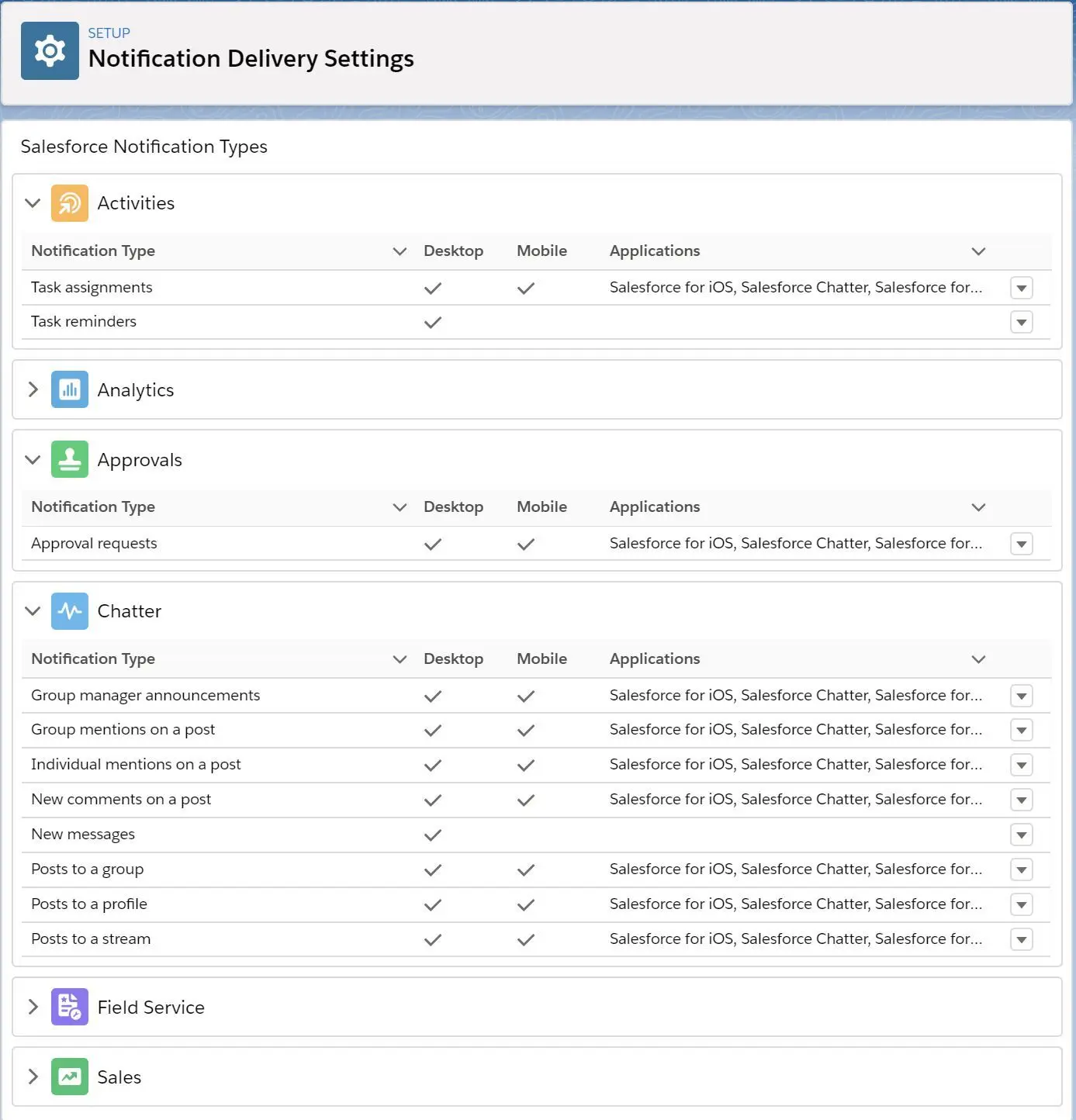Open row menu for Posts to a group
The width and height of the screenshot is (1076, 1120).
[1022, 869]
